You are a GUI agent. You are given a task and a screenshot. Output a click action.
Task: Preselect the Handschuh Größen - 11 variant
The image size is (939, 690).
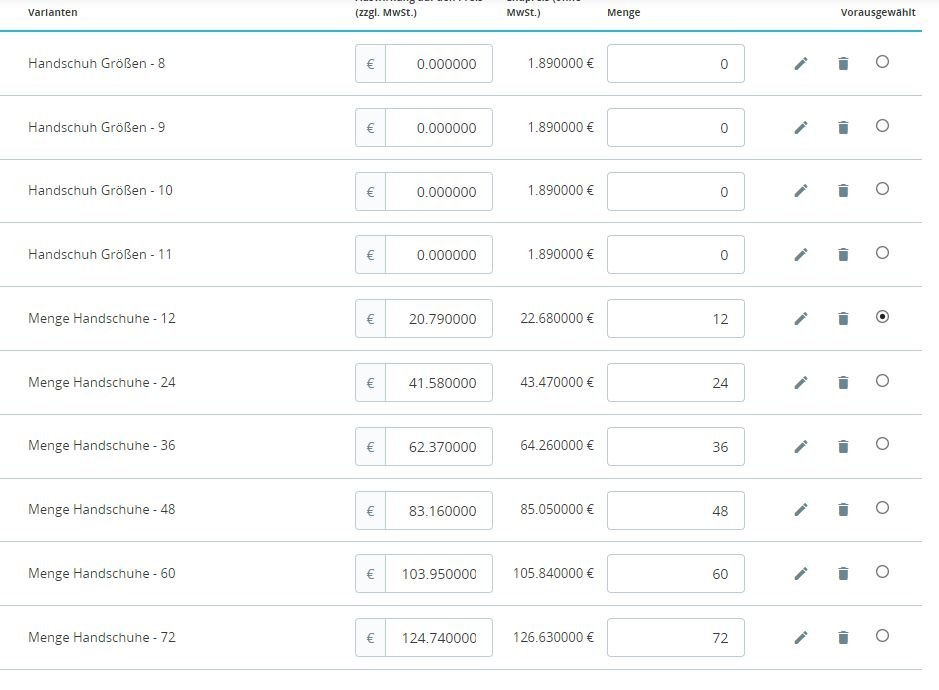coord(882,253)
